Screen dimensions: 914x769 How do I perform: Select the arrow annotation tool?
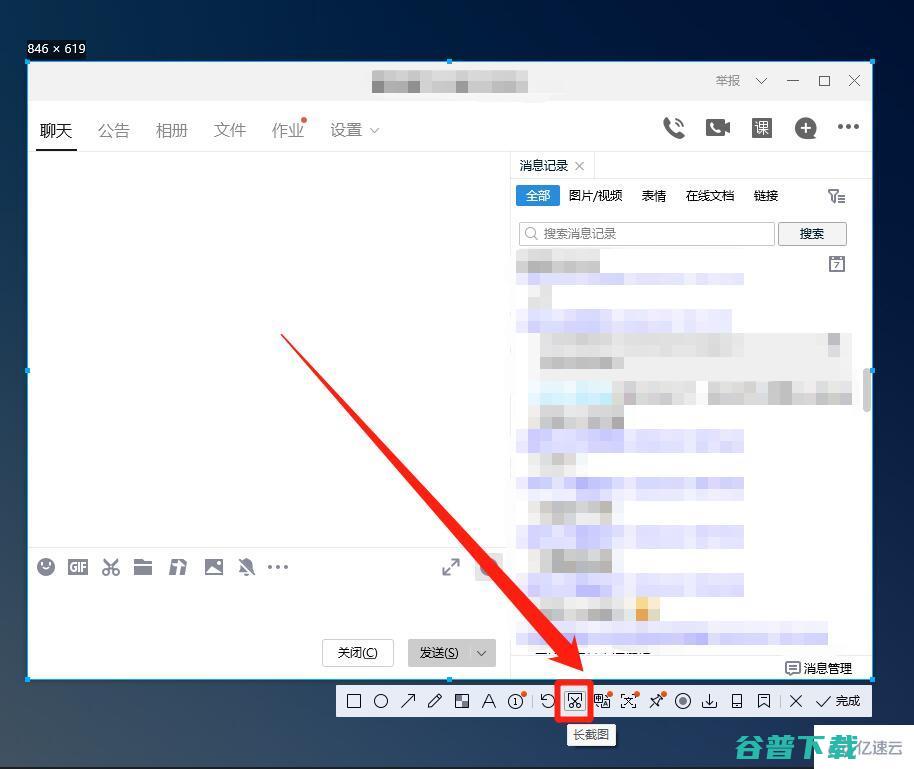(408, 701)
